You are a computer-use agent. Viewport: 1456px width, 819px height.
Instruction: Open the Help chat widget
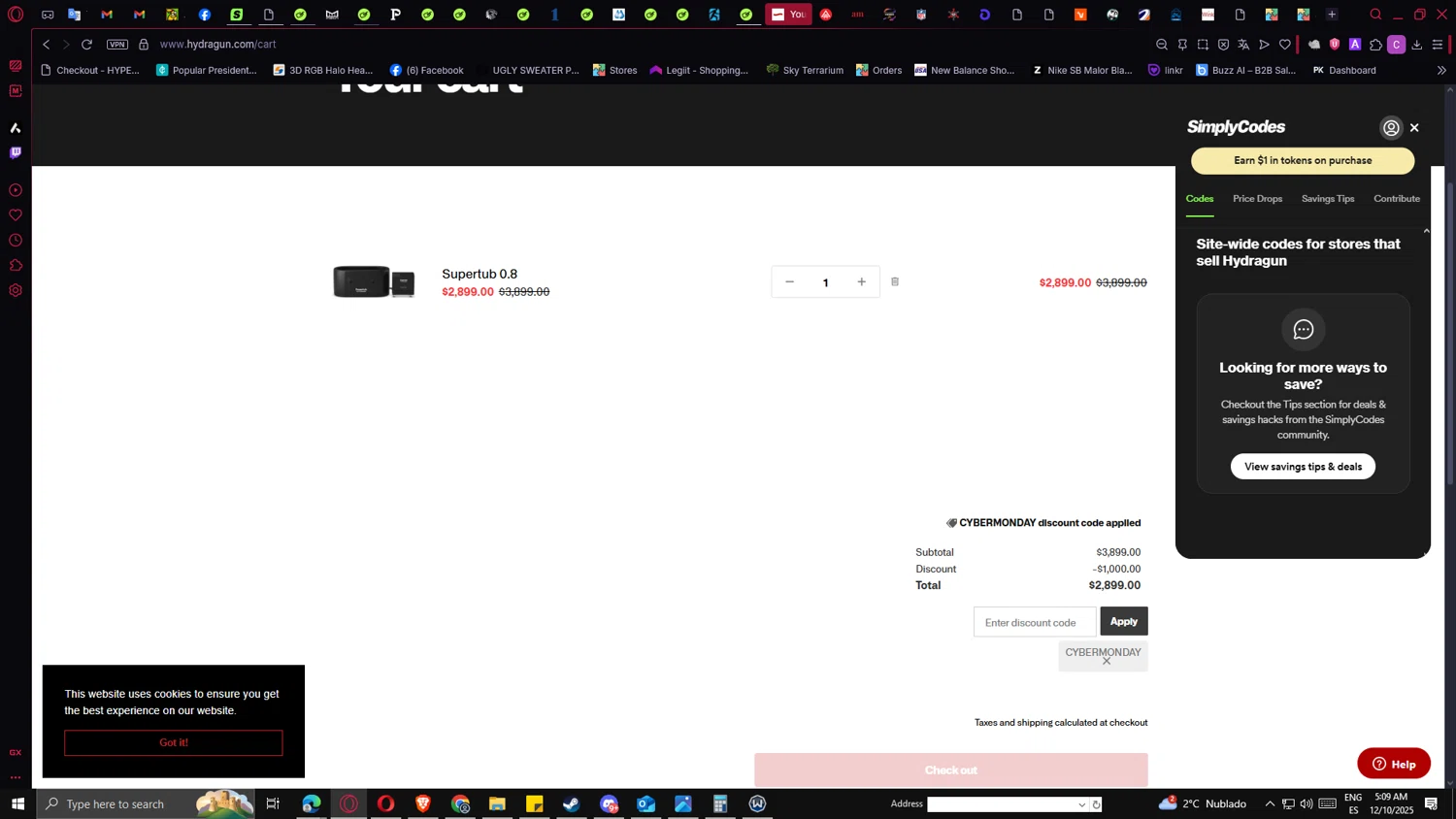point(1394,764)
